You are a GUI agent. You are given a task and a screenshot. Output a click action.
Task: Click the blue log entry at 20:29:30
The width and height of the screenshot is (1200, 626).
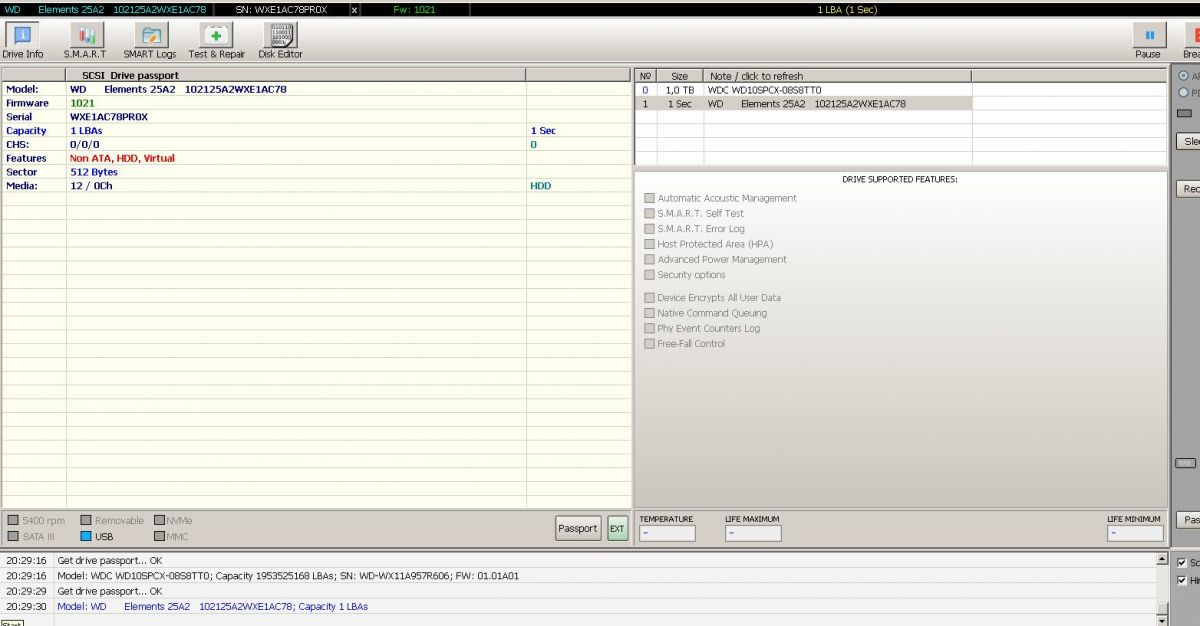point(212,606)
